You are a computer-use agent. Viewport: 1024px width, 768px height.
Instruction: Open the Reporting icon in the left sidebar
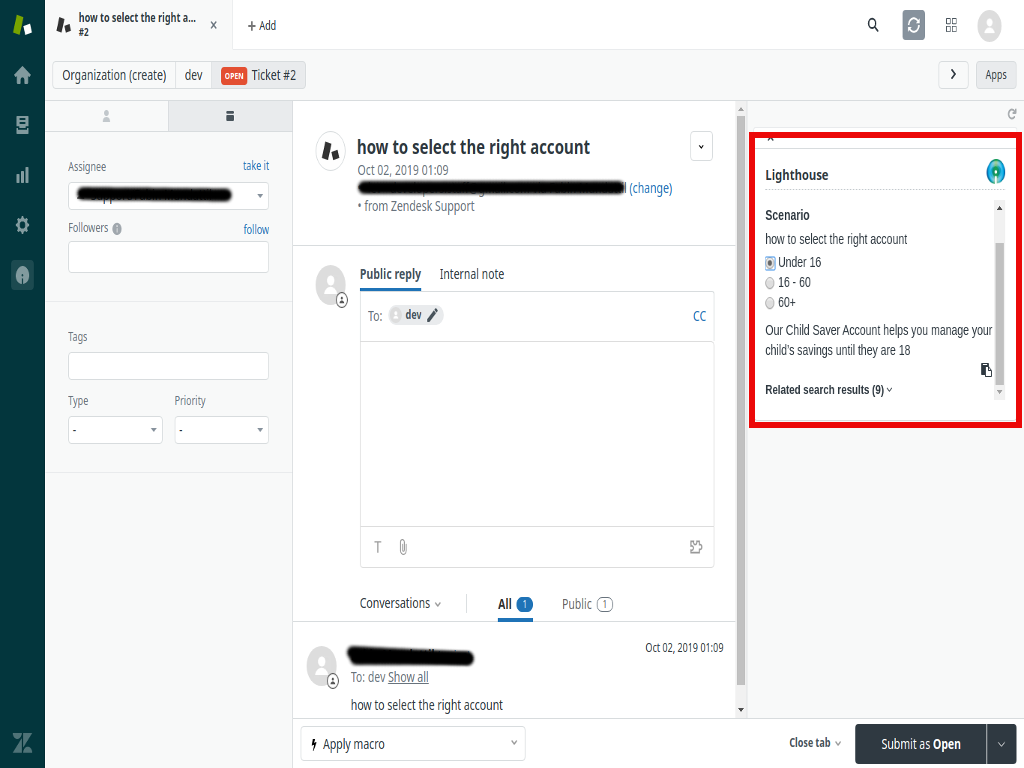[22, 176]
